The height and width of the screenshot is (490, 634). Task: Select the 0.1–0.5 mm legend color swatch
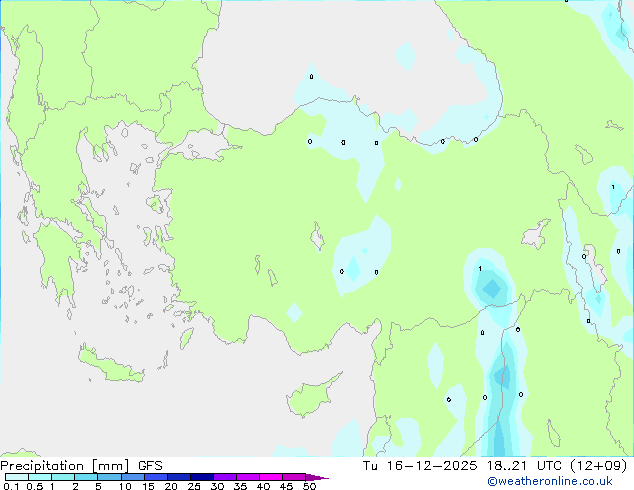[x=17, y=477]
